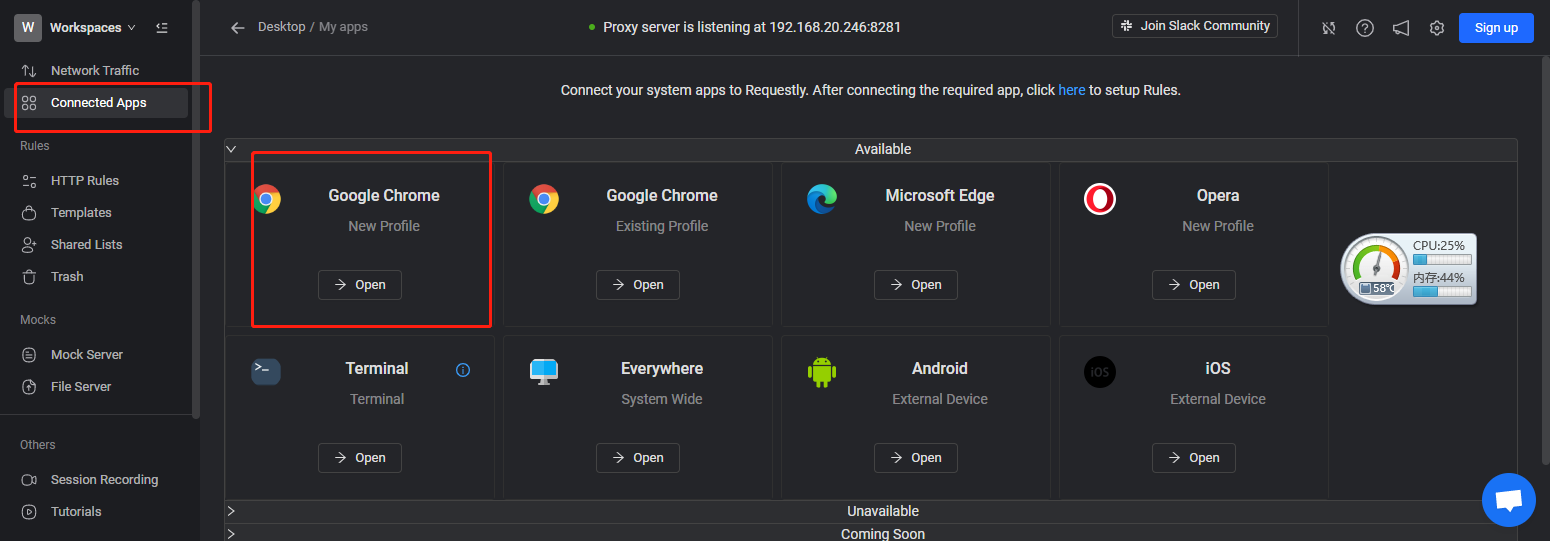Click the File Server icon
The height and width of the screenshot is (541, 1550).
[x=29, y=386]
